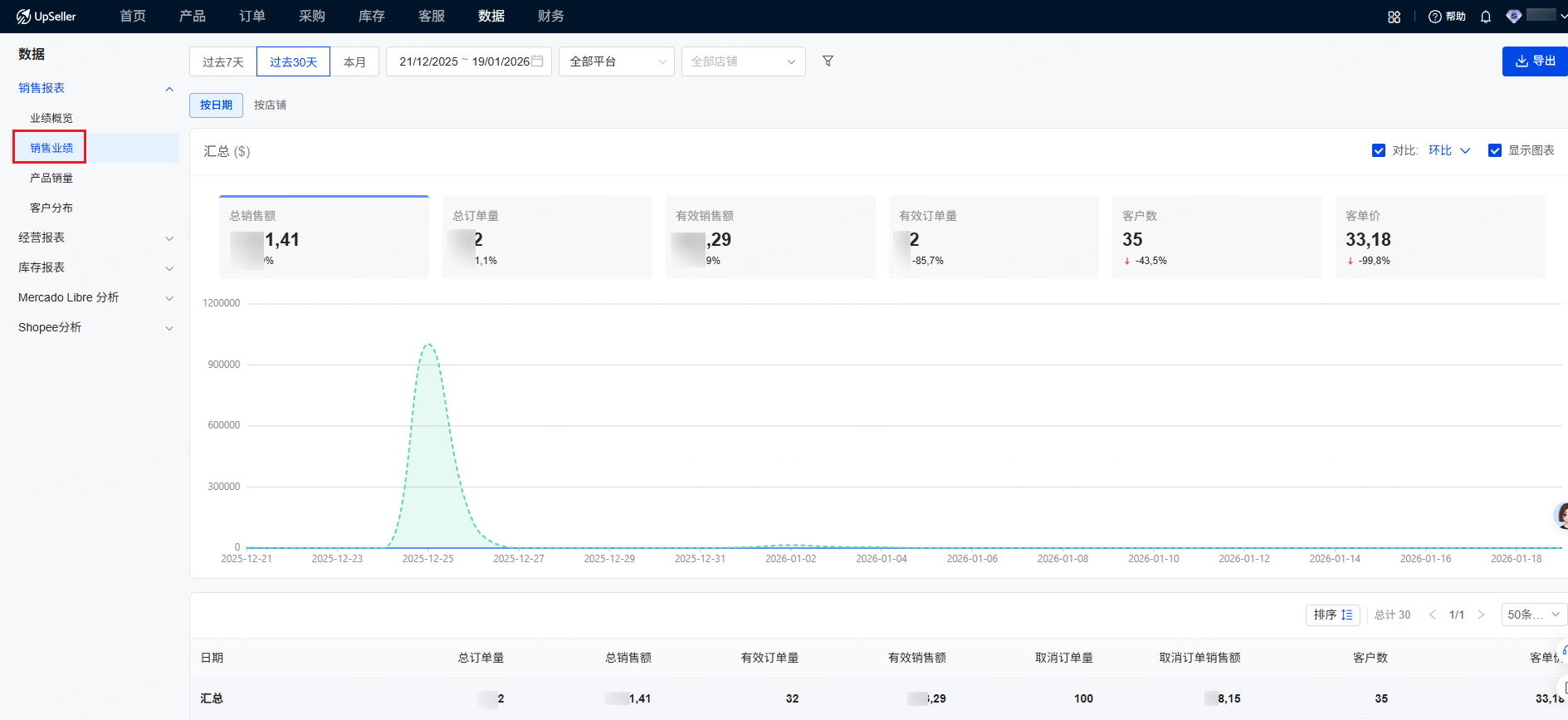Go to previous page arrow
Image resolution: width=1568 pixels, height=720 pixels.
1432,615
